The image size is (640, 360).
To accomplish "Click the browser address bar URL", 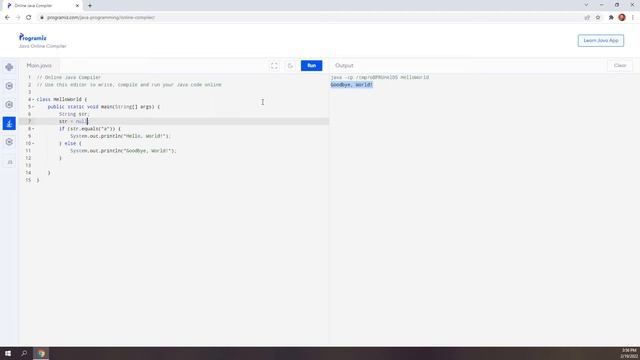I will (x=101, y=18).
